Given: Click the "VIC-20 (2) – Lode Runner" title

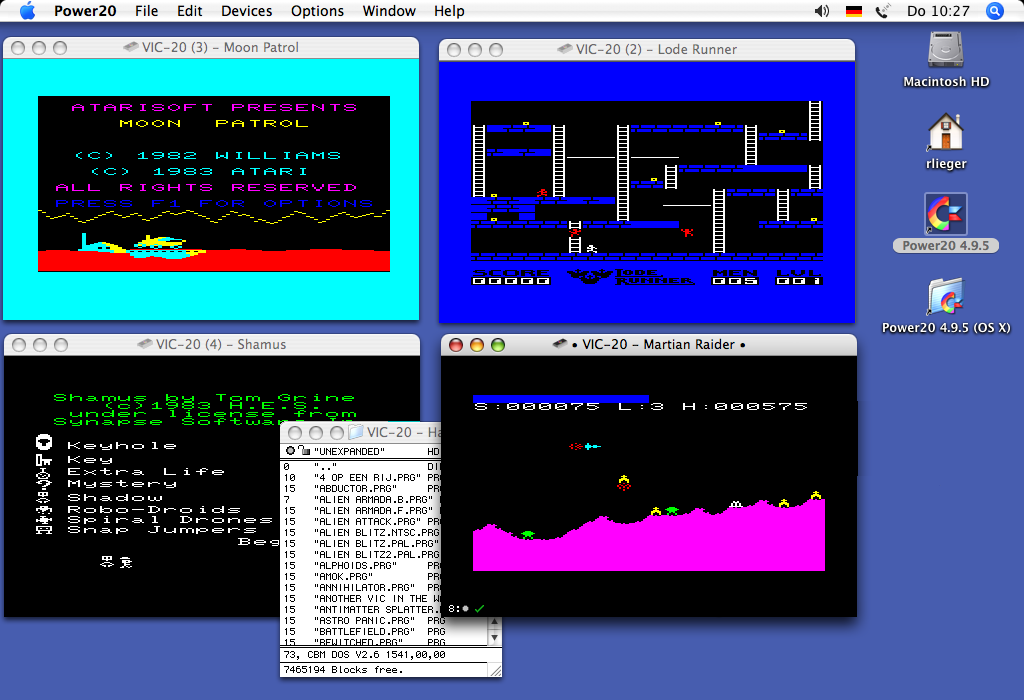Looking at the screenshot, I should 656,49.
